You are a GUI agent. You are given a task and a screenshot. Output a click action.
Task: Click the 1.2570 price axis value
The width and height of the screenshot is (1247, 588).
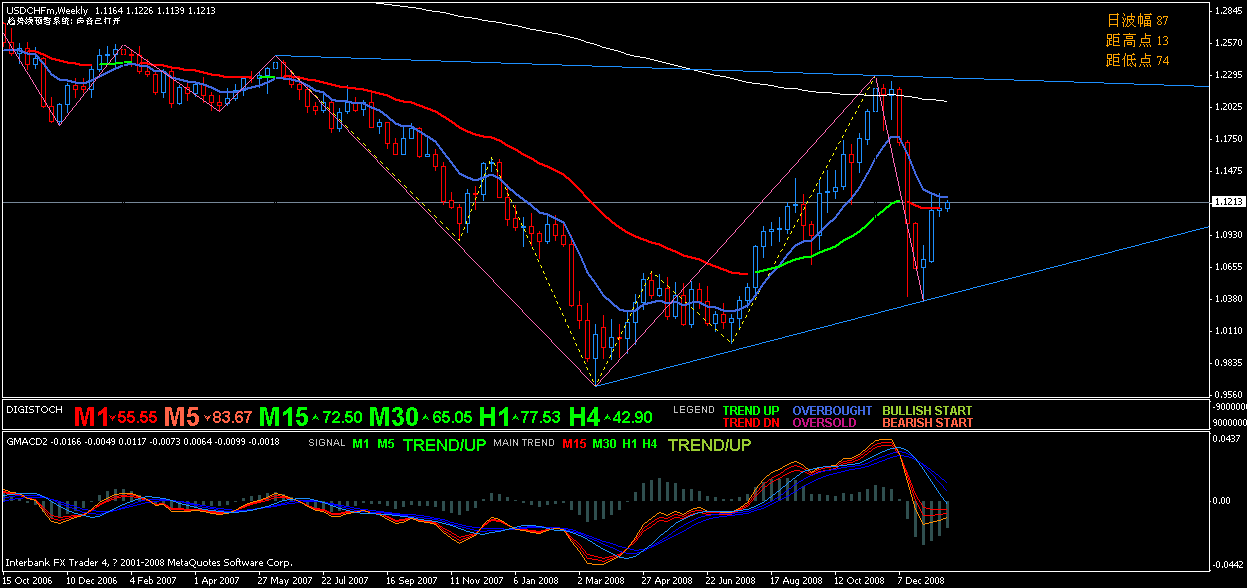pyautogui.click(x=1227, y=42)
